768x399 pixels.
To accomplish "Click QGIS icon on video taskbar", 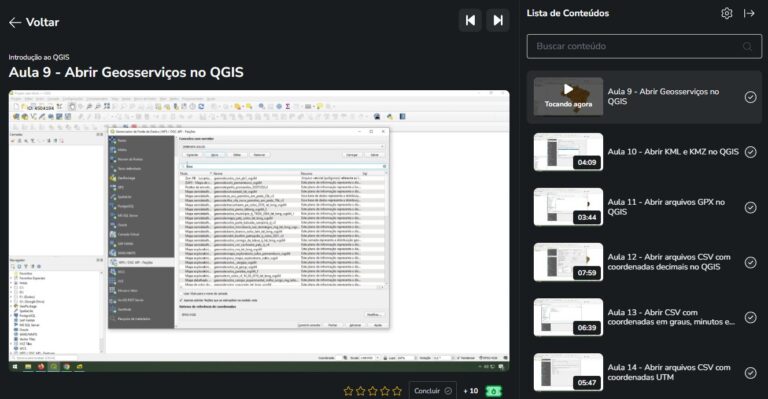I will click(53, 366).
